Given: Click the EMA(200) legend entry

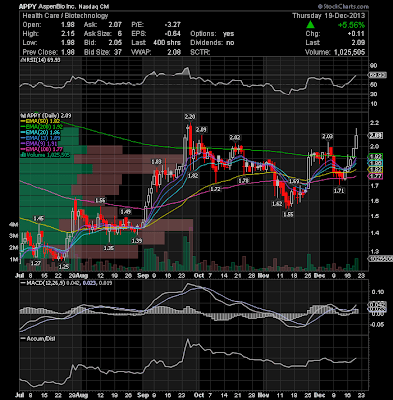Looking at the screenshot, I should click(x=41, y=127).
